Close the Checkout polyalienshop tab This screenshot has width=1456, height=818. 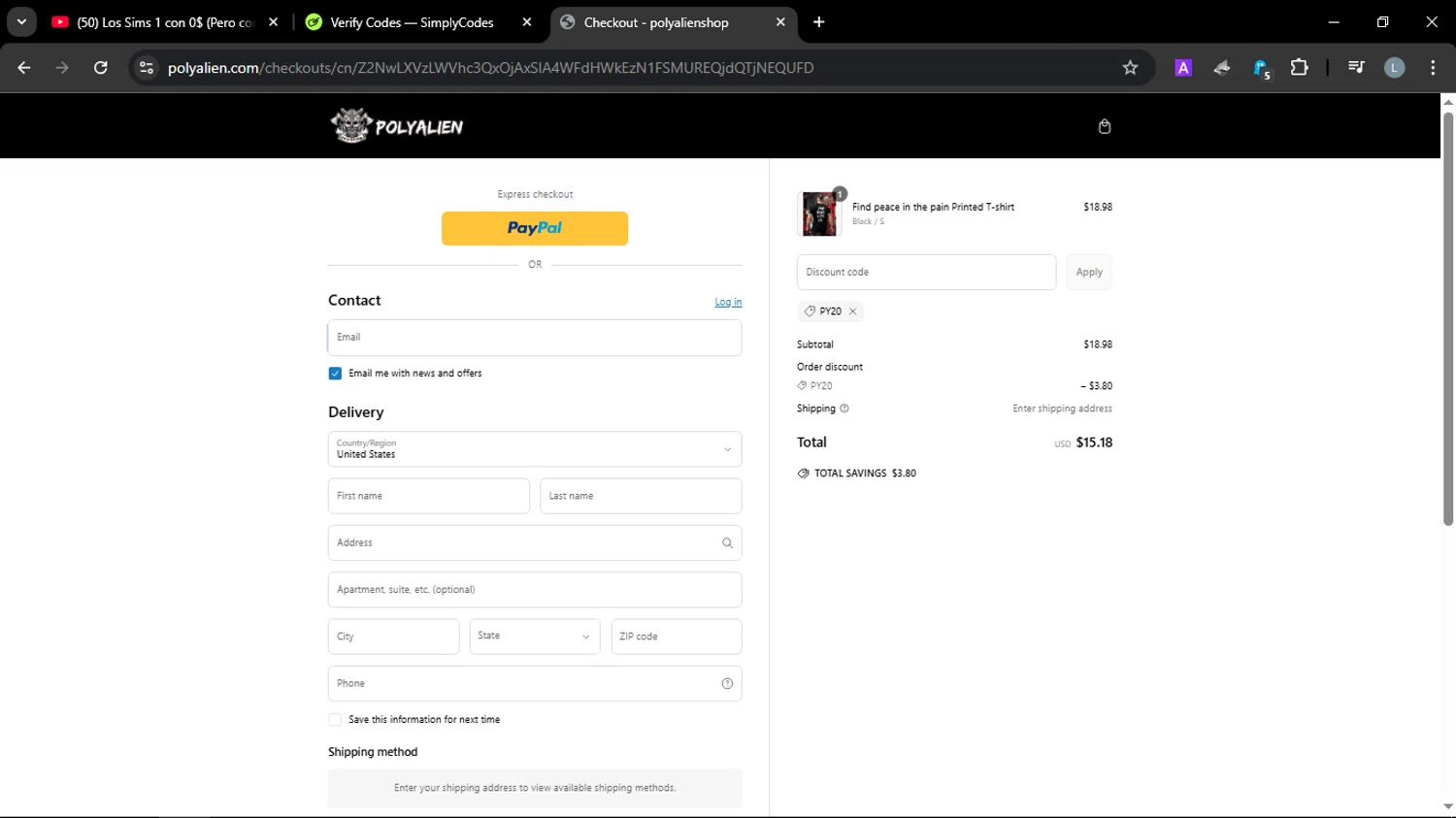click(x=780, y=22)
